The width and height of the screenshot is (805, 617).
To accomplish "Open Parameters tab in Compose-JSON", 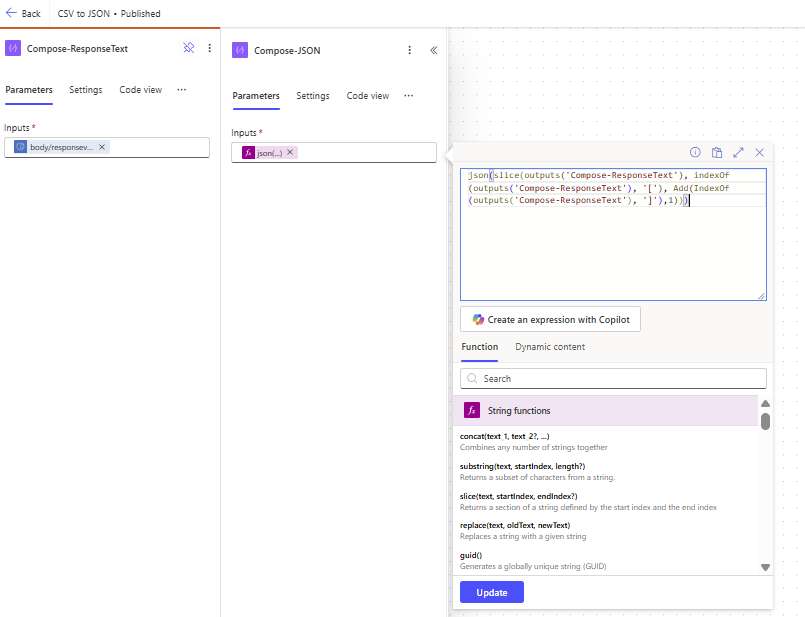I will (256, 96).
